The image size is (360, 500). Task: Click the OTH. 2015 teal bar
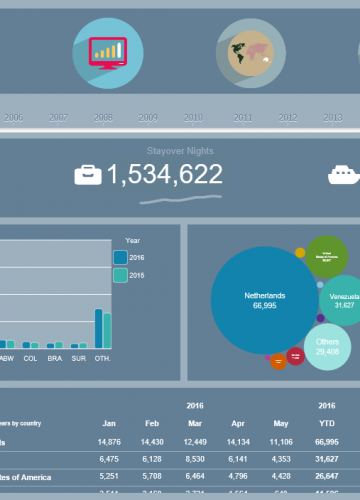(x=107, y=331)
